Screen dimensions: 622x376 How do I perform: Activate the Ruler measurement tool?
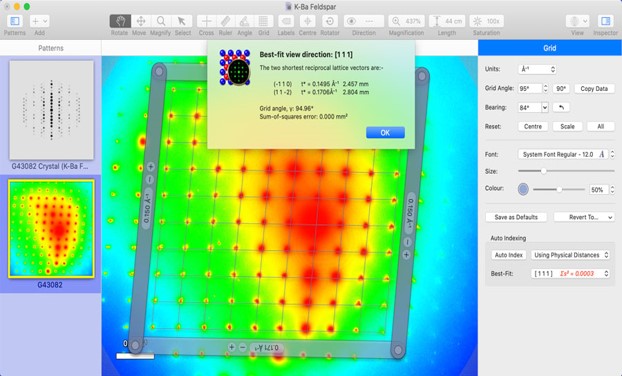pos(225,21)
